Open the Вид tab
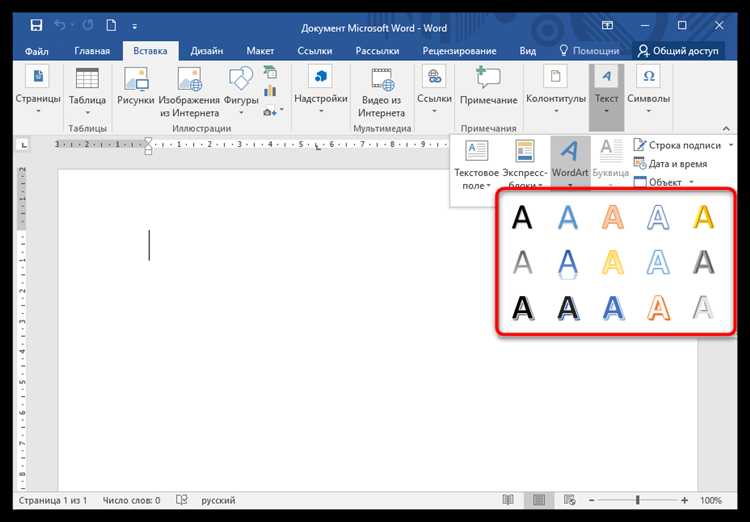Image resolution: width=750 pixels, height=522 pixels. 528,51
